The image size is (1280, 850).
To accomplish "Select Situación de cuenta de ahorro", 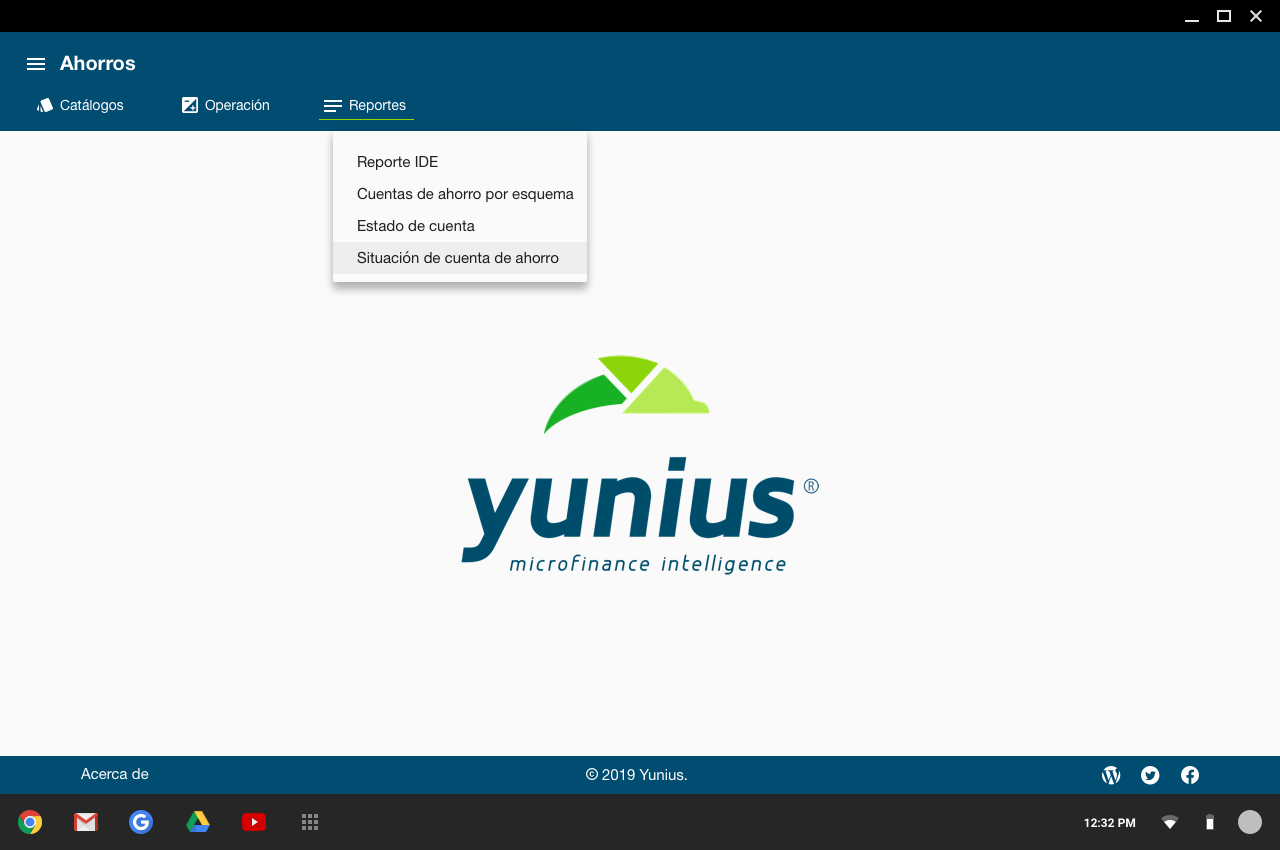I will (x=458, y=258).
